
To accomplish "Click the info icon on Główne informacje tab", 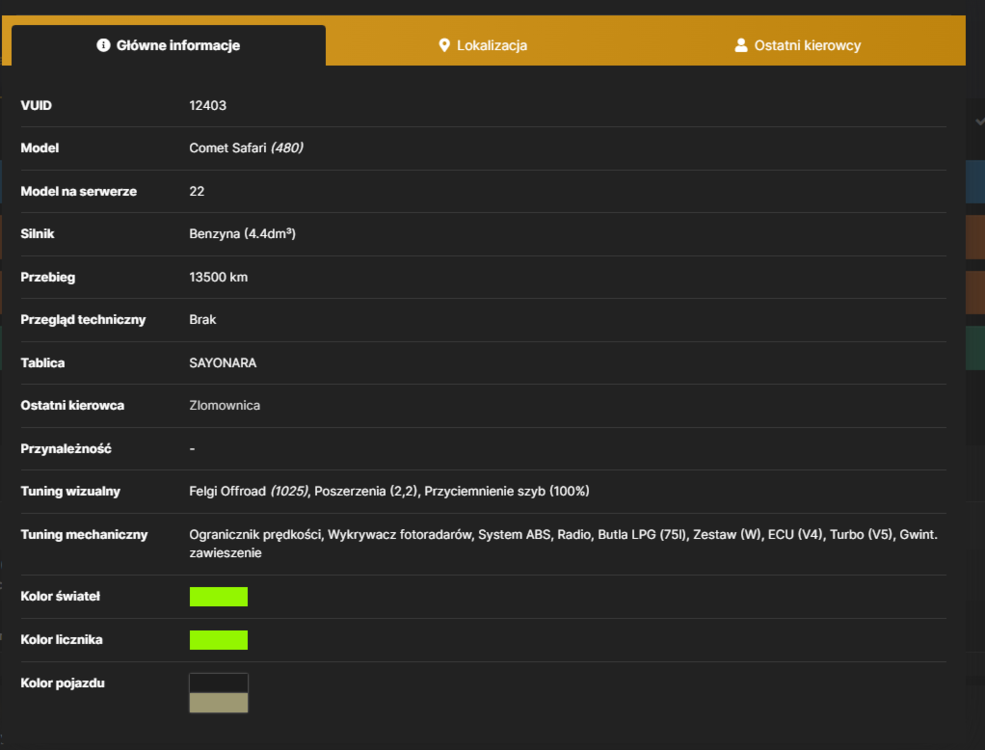I will [103, 45].
